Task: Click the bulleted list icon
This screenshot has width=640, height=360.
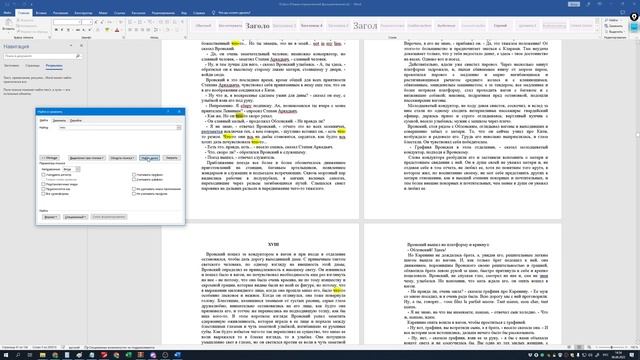Action: [131, 22]
